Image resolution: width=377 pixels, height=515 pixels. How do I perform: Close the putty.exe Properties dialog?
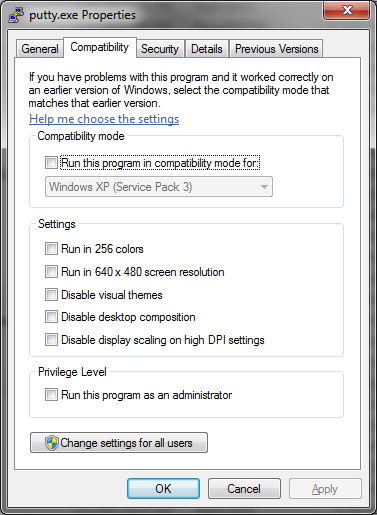[347, 10]
